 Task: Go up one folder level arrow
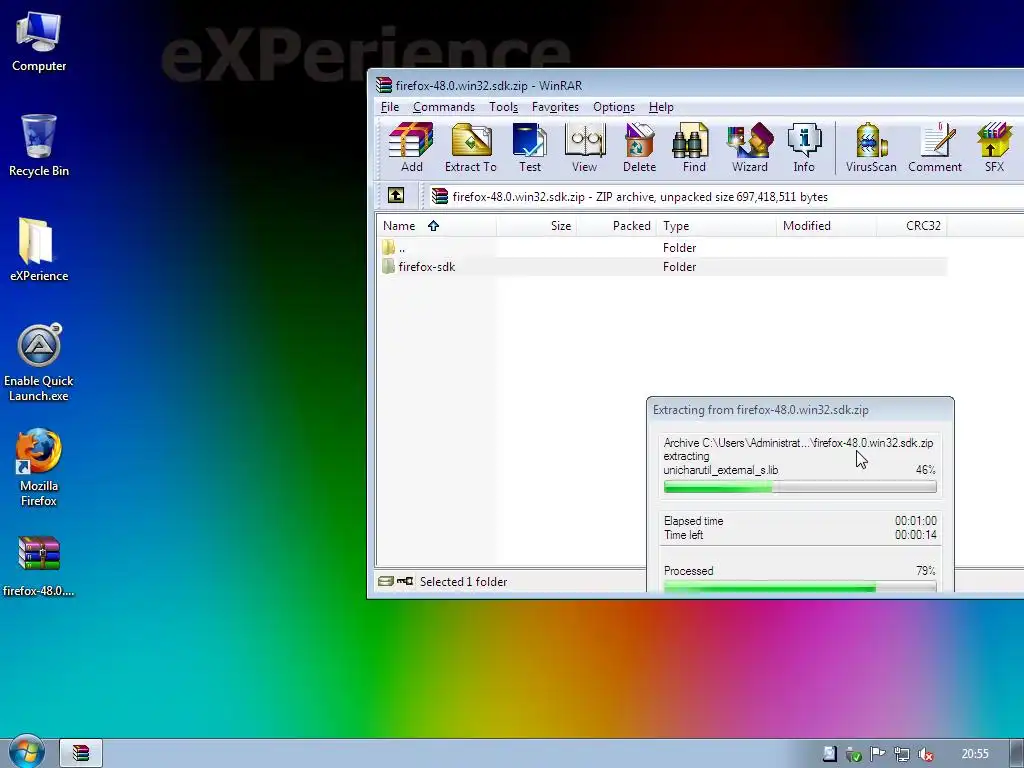tap(396, 195)
